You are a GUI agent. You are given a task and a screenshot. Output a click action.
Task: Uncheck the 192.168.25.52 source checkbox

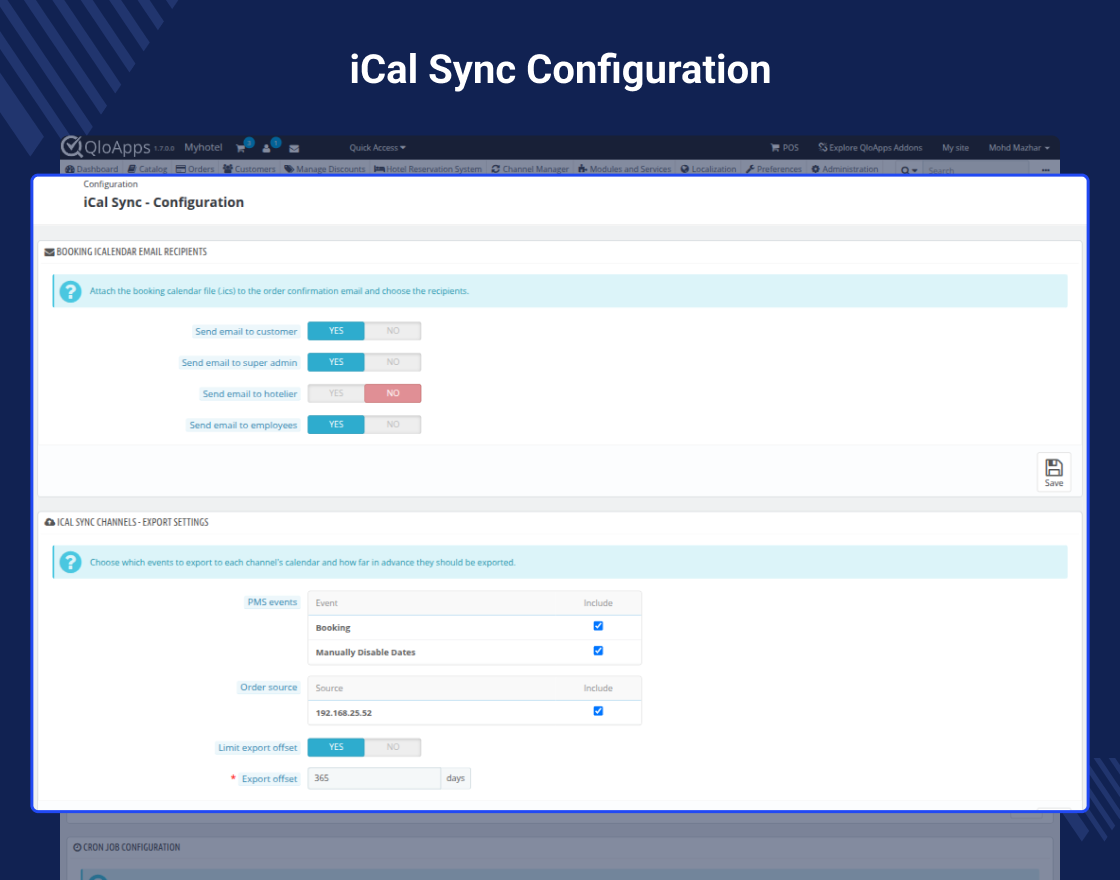click(x=598, y=711)
